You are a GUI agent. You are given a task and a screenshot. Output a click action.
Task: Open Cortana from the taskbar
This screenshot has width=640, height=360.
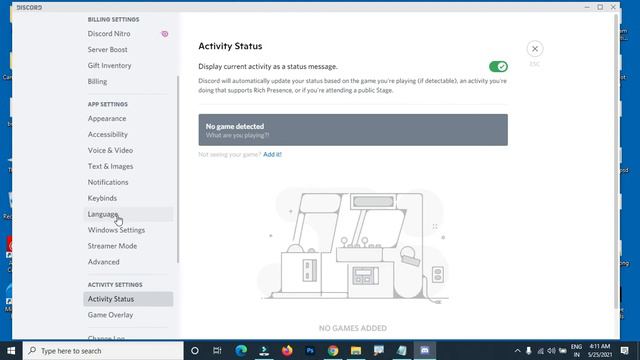click(x=195, y=351)
